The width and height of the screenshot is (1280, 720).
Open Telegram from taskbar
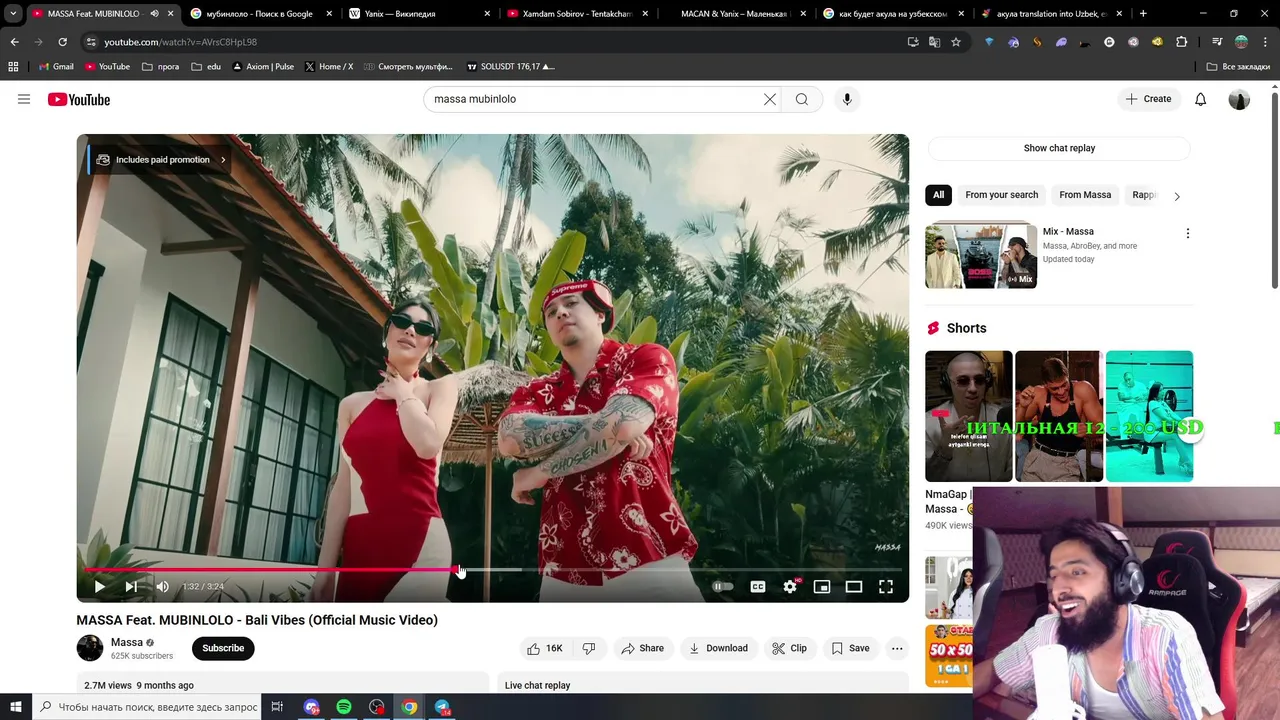click(x=442, y=707)
